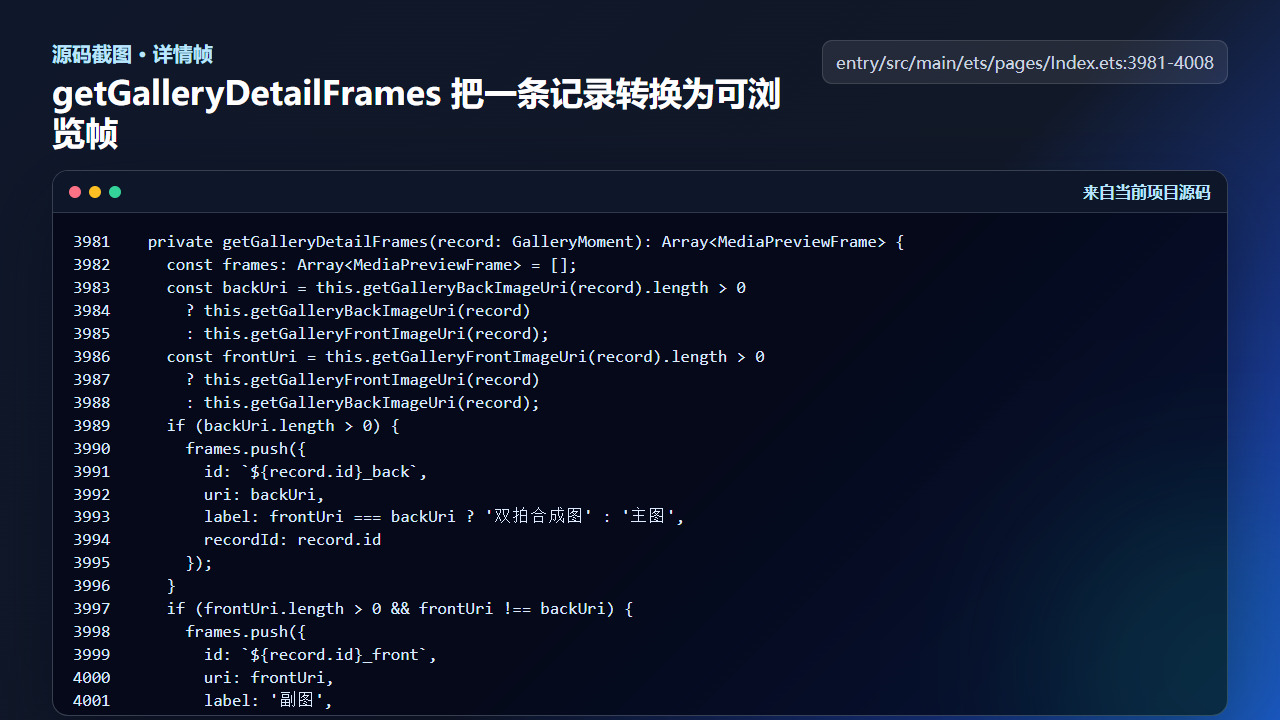Click line number 3989
The width and height of the screenshot is (1280, 720).
click(x=92, y=426)
